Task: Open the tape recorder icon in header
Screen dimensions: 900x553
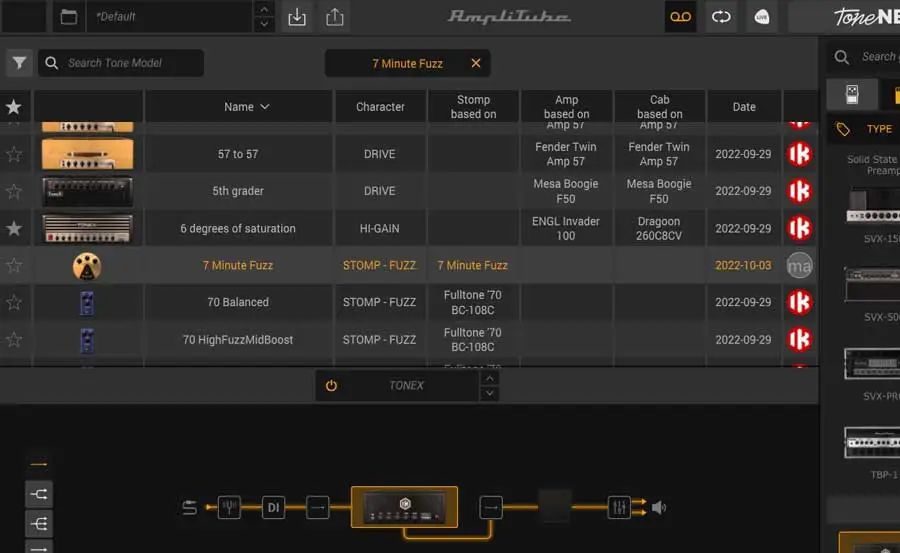Action: click(680, 17)
